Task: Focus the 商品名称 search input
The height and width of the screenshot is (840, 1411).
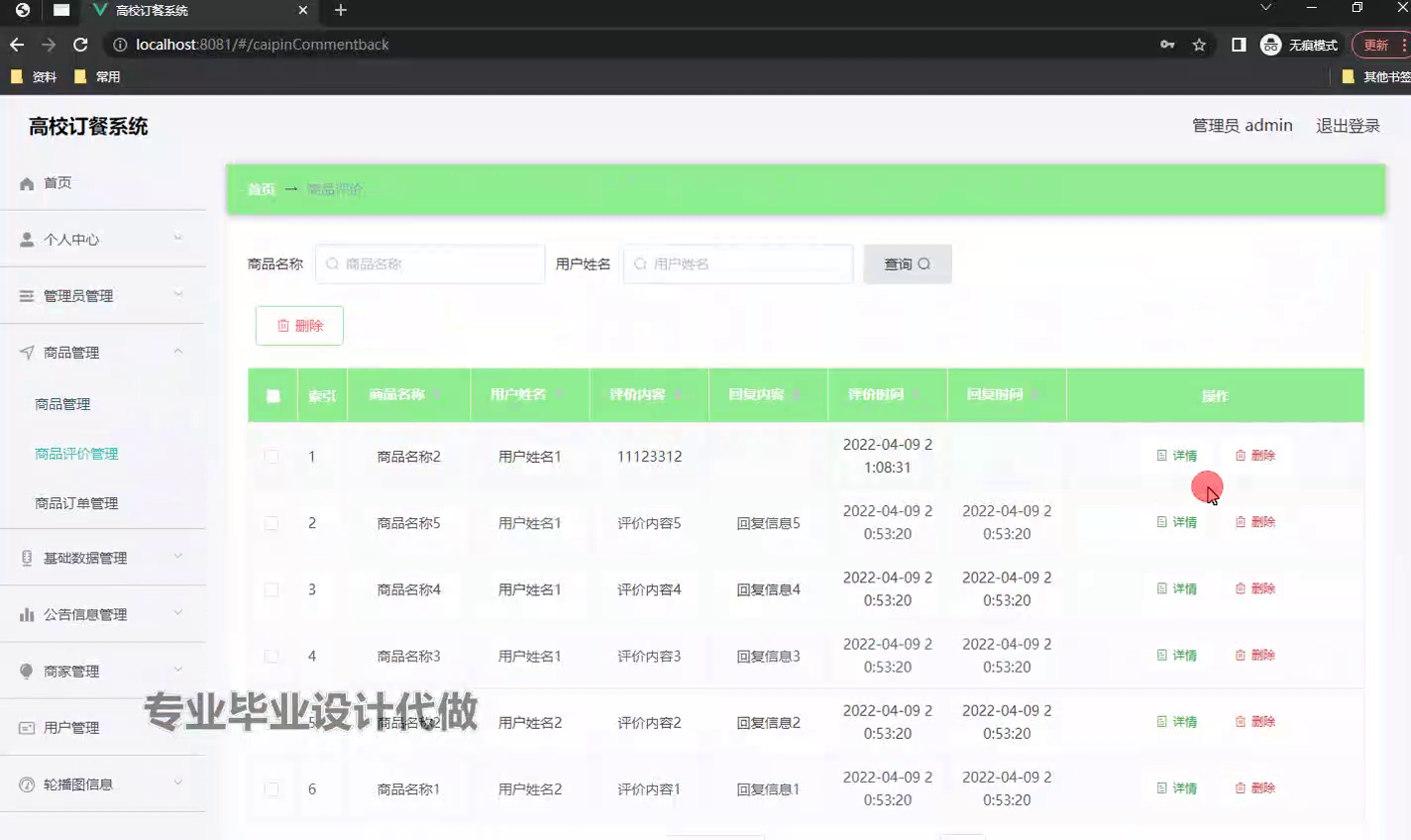Action: [430, 264]
